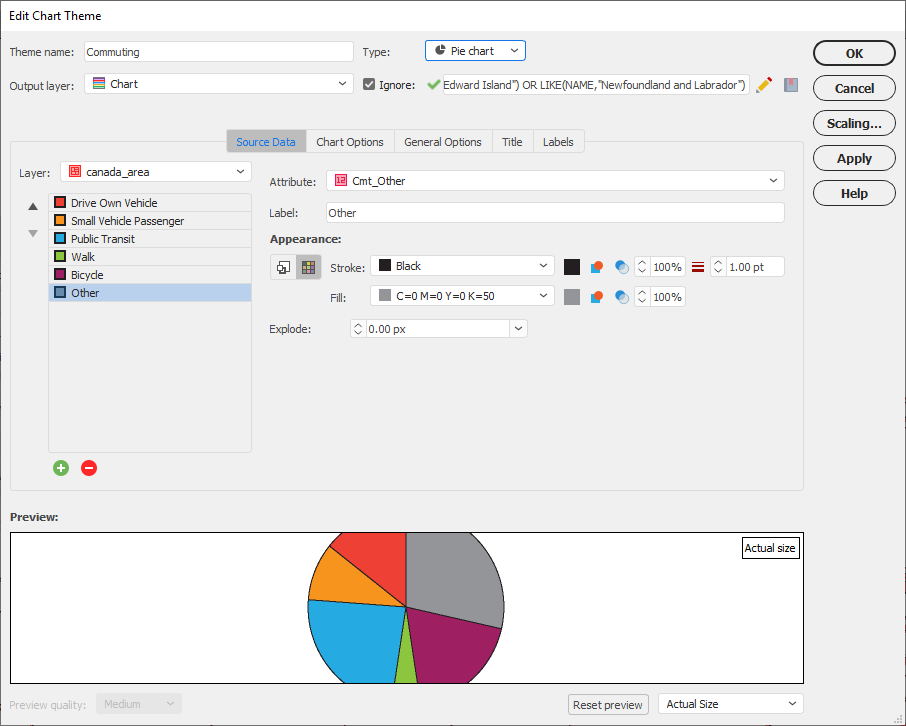The width and height of the screenshot is (906, 726).
Task: Open the Fill color C=0 M=0 Y=0 K=50 dropdown
Action: [462, 296]
